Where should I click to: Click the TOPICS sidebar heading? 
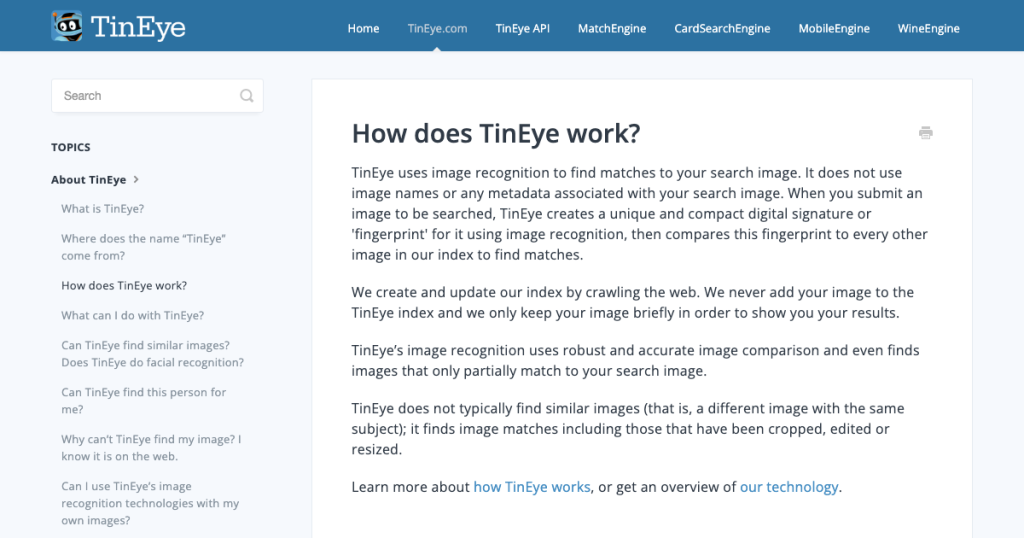tap(71, 148)
